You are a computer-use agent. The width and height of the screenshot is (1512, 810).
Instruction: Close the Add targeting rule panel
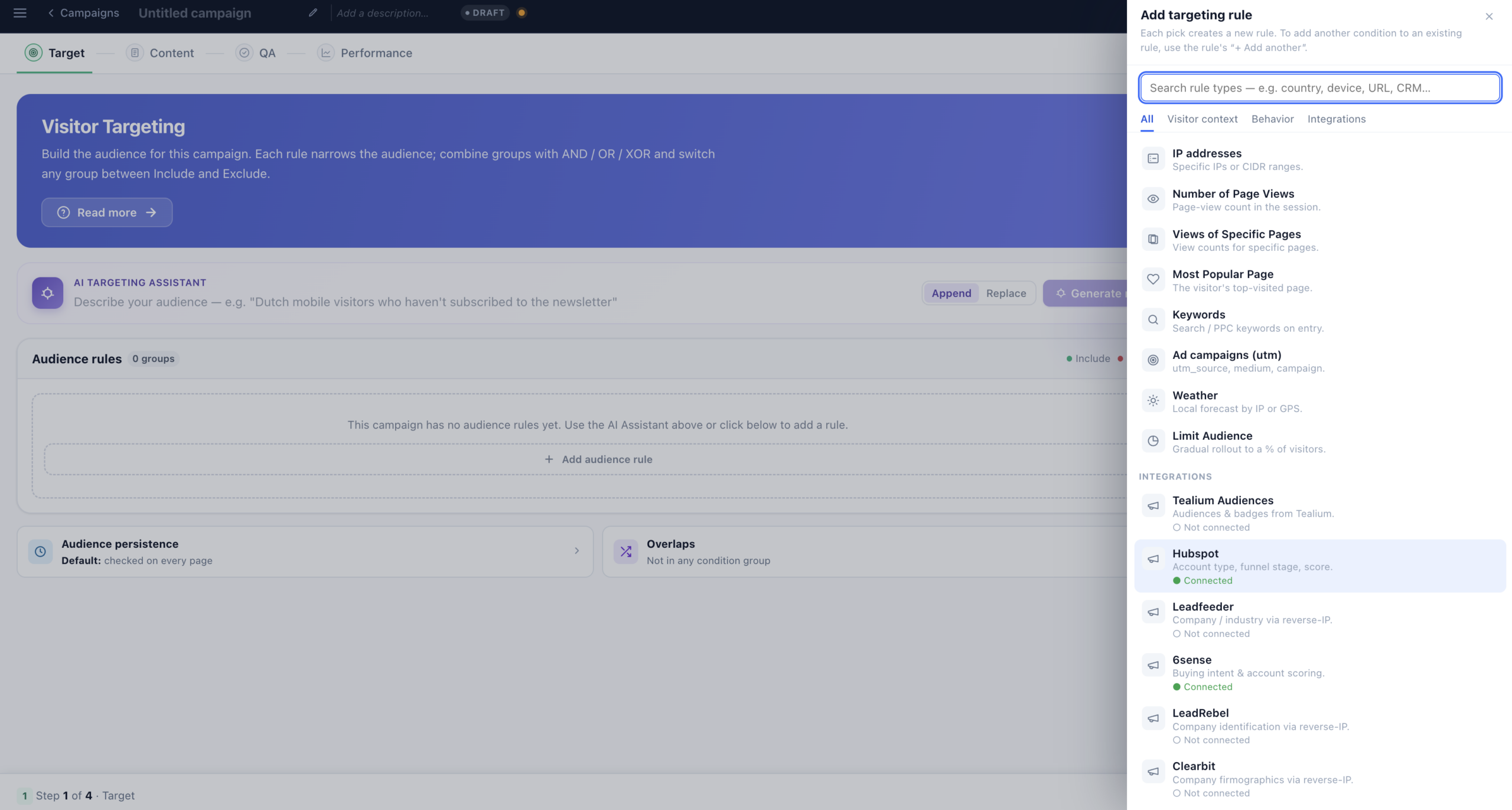pyautogui.click(x=1489, y=17)
